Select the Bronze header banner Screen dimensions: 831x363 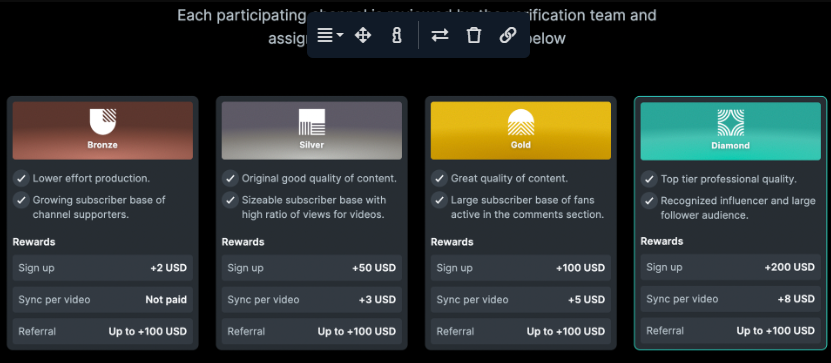(103, 130)
